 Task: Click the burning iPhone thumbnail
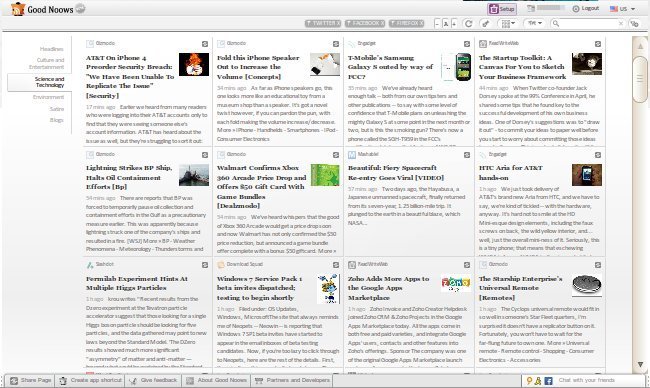(x=194, y=64)
